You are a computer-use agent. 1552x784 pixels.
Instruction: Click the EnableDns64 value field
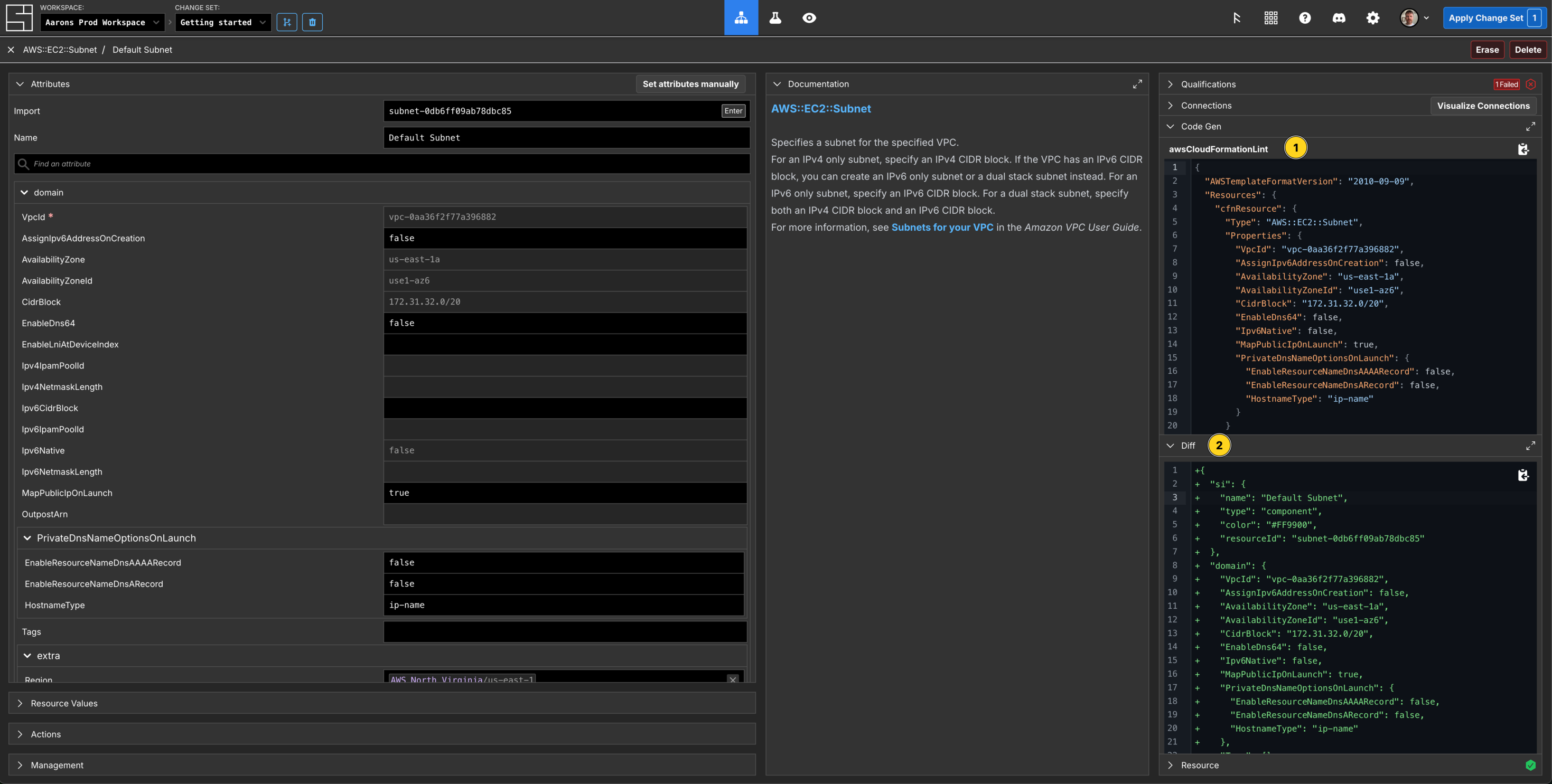point(565,323)
